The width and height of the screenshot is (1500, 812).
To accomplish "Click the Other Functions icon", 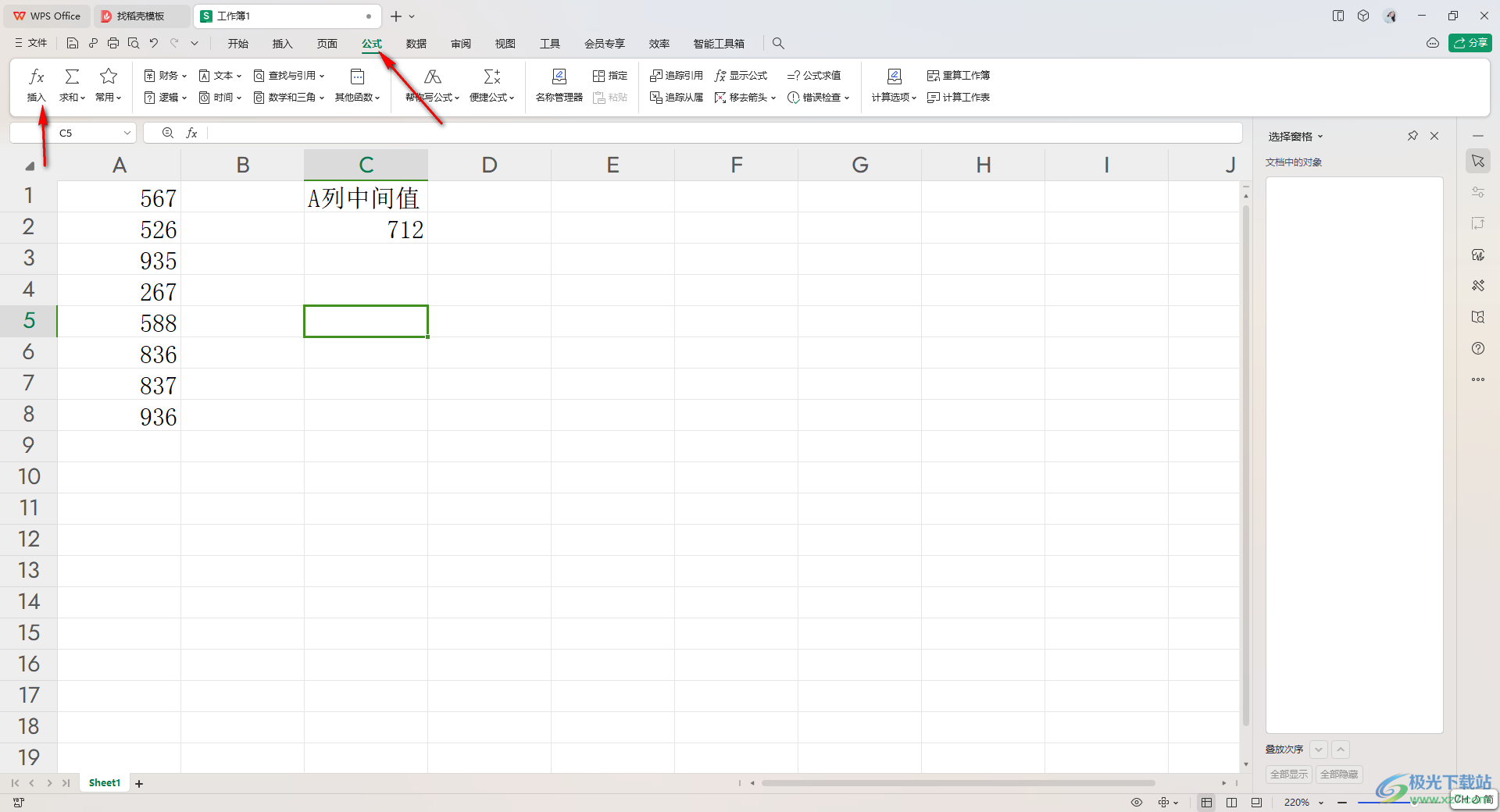I will pyautogui.click(x=357, y=77).
